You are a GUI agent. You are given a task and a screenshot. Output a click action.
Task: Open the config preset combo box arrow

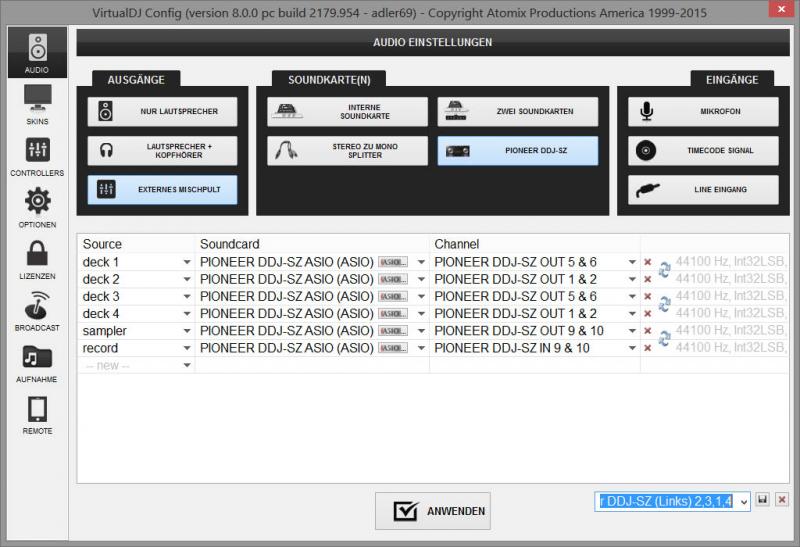[744, 502]
